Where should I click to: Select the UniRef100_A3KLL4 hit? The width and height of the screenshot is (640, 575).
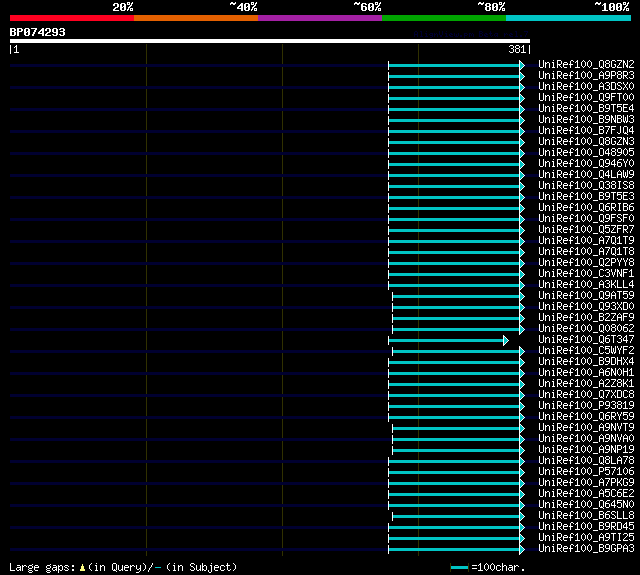pyautogui.click(x=586, y=284)
